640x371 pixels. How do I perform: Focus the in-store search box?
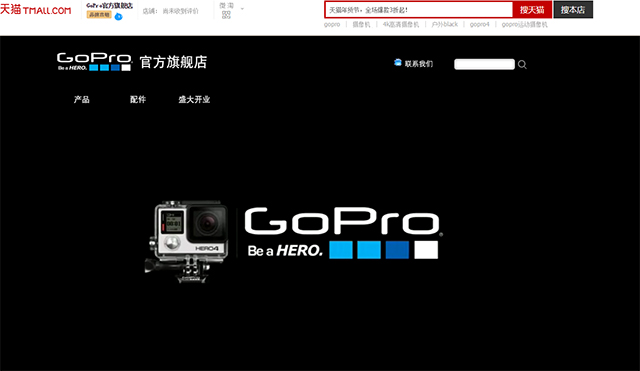(x=484, y=64)
